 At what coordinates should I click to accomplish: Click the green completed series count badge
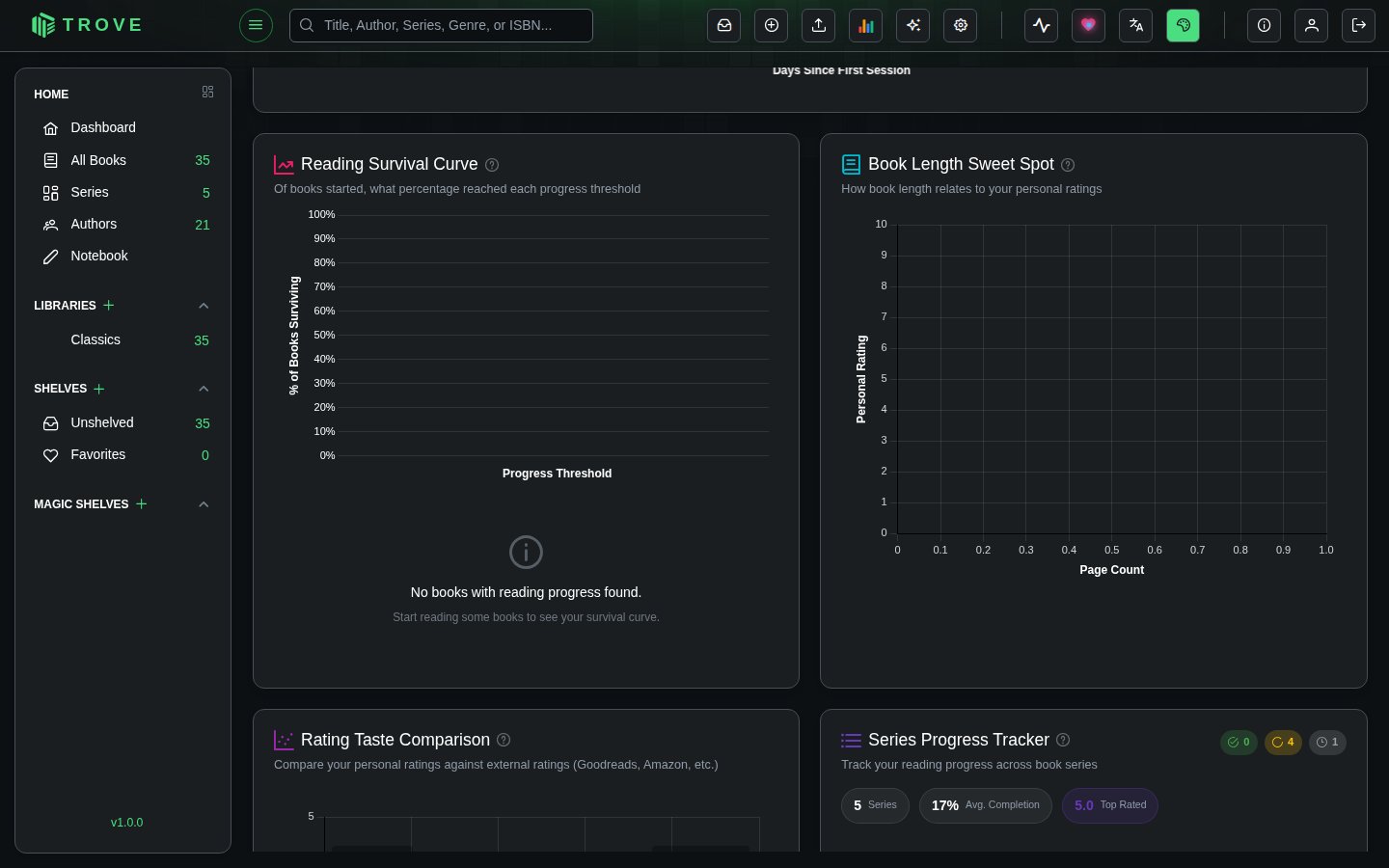pos(1239,742)
